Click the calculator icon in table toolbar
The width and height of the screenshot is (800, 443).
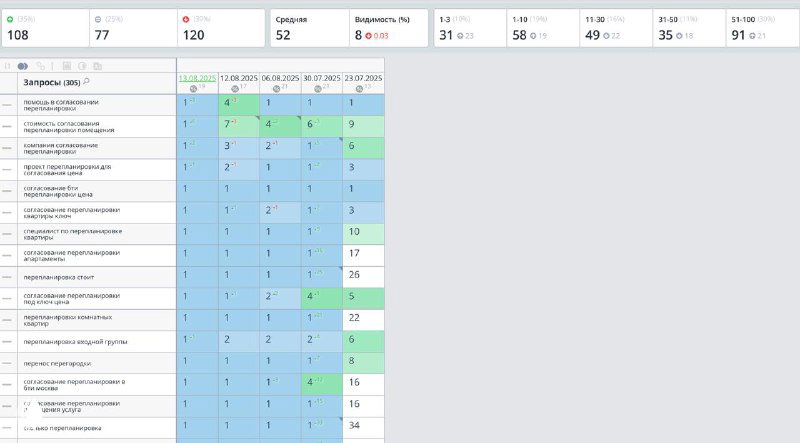[67, 66]
